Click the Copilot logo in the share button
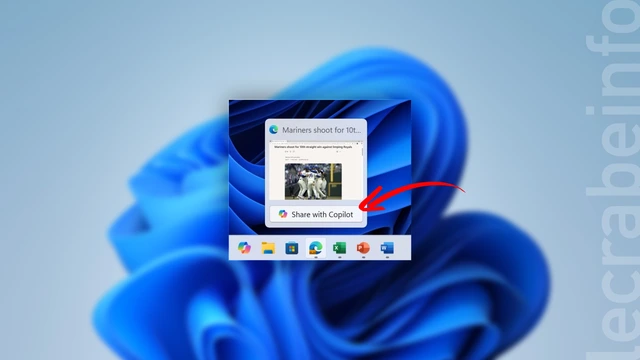This screenshot has width=640, height=360. pos(282,214)
